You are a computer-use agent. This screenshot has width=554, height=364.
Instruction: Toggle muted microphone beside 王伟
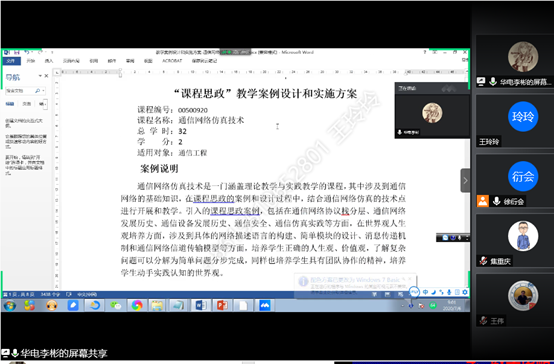[x=483, y=321]
